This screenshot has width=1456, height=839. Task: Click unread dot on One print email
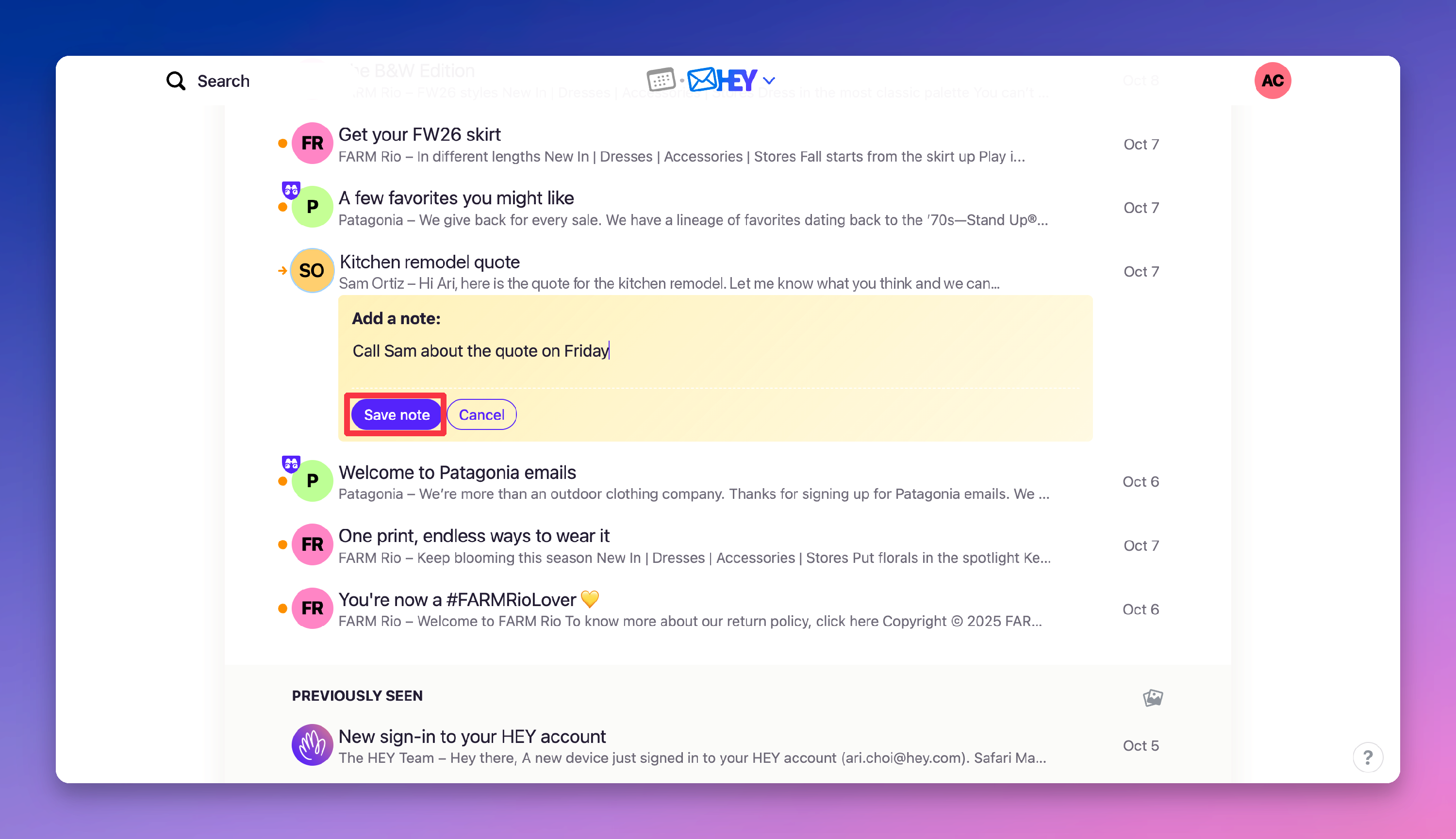282,544
